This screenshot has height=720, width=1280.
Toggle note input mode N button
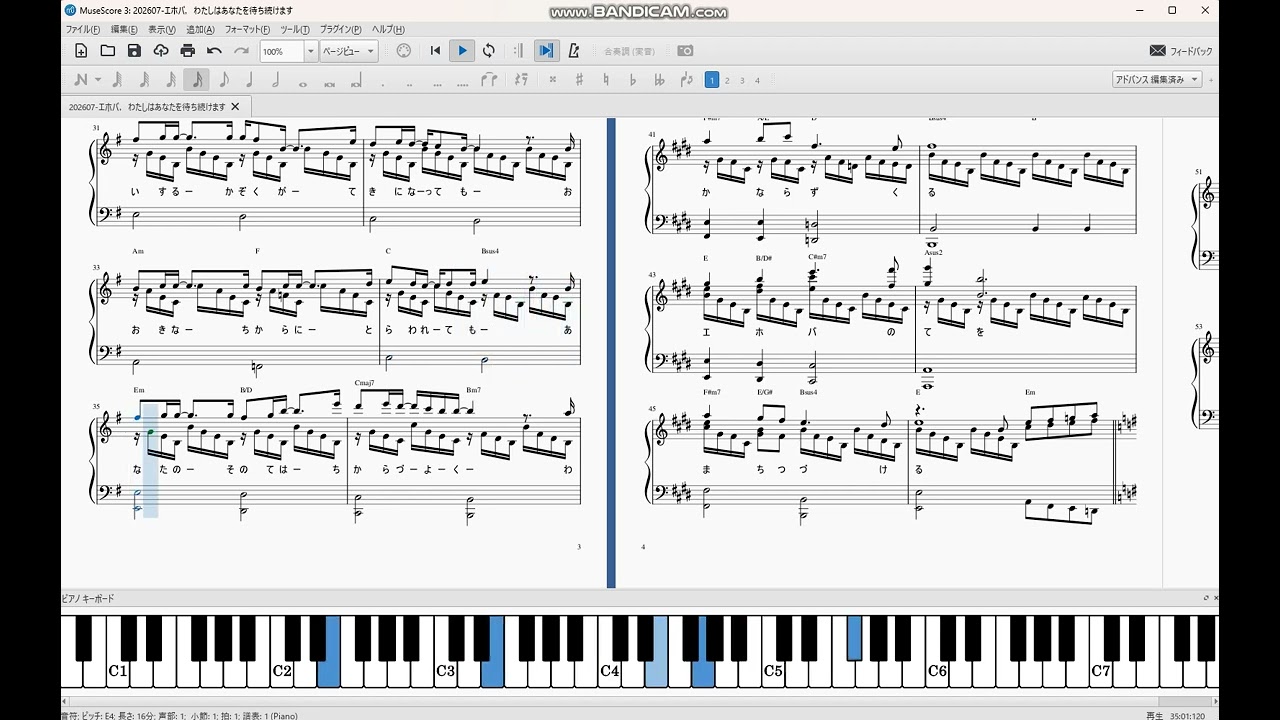click(81, 80)
